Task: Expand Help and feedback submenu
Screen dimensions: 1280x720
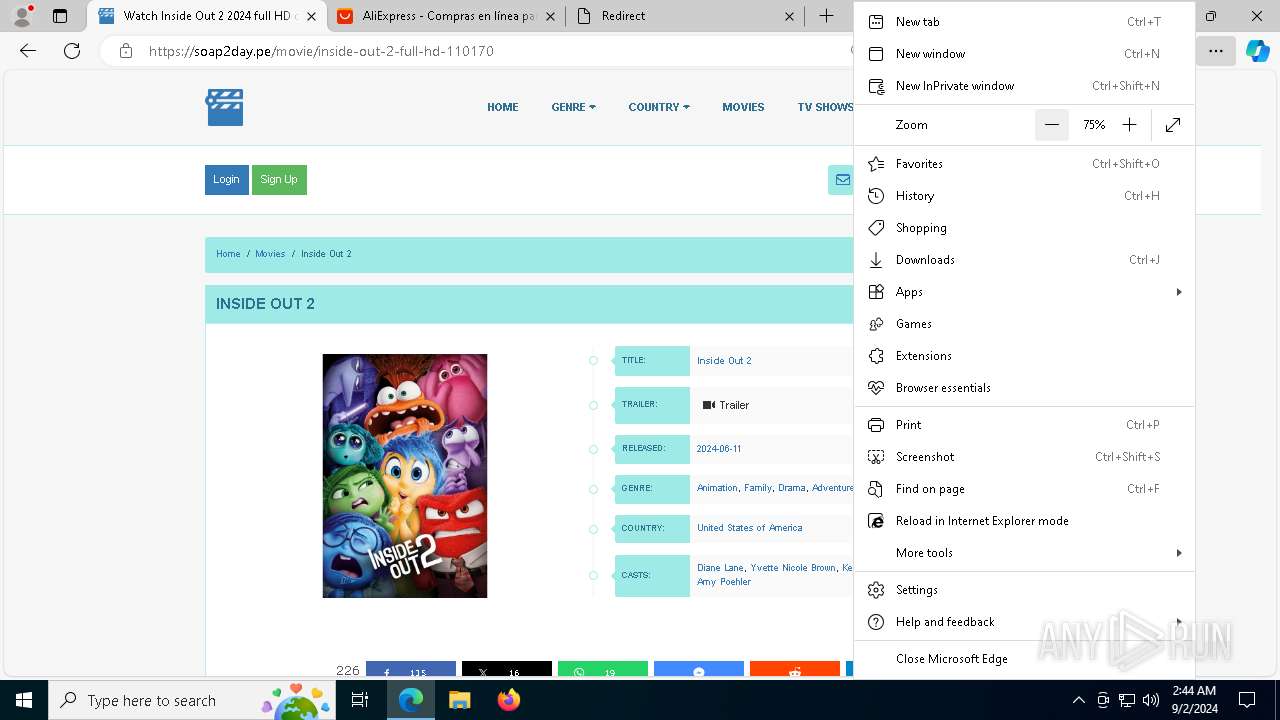Action: coord(1024,622)
